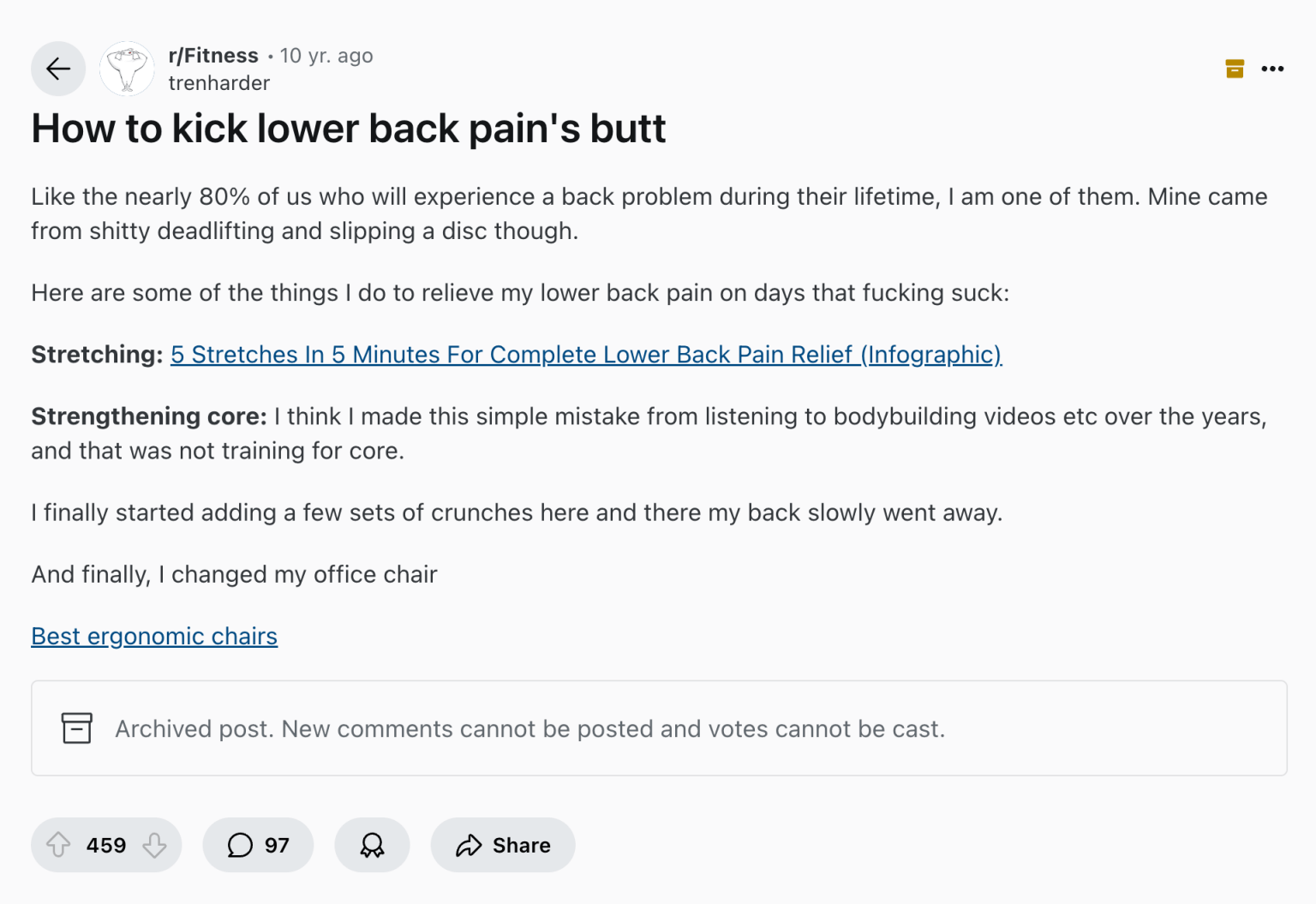Click the archive icon beside the notice
Viewport: 1316px width, 904px height.
[76, 728]
